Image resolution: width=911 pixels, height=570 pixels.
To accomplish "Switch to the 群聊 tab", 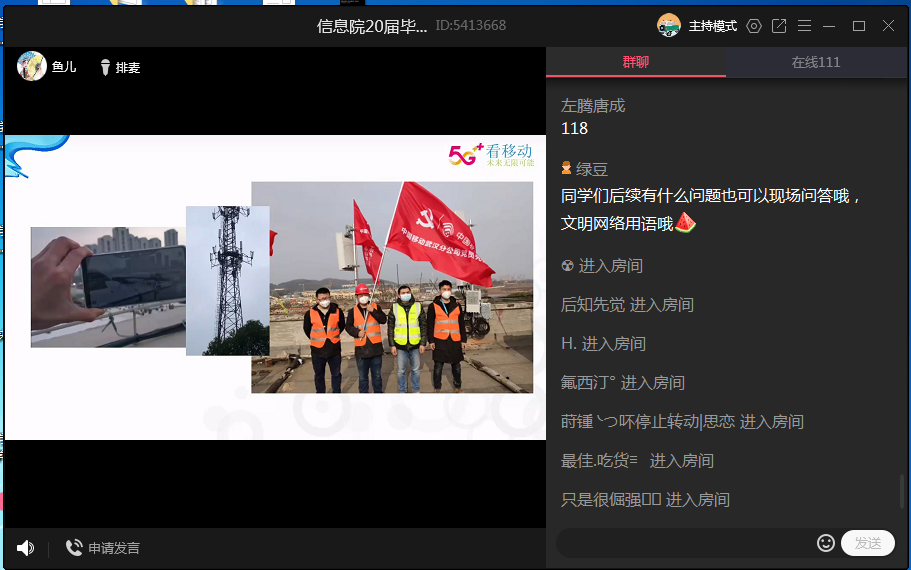I will (x=635, y=62).
